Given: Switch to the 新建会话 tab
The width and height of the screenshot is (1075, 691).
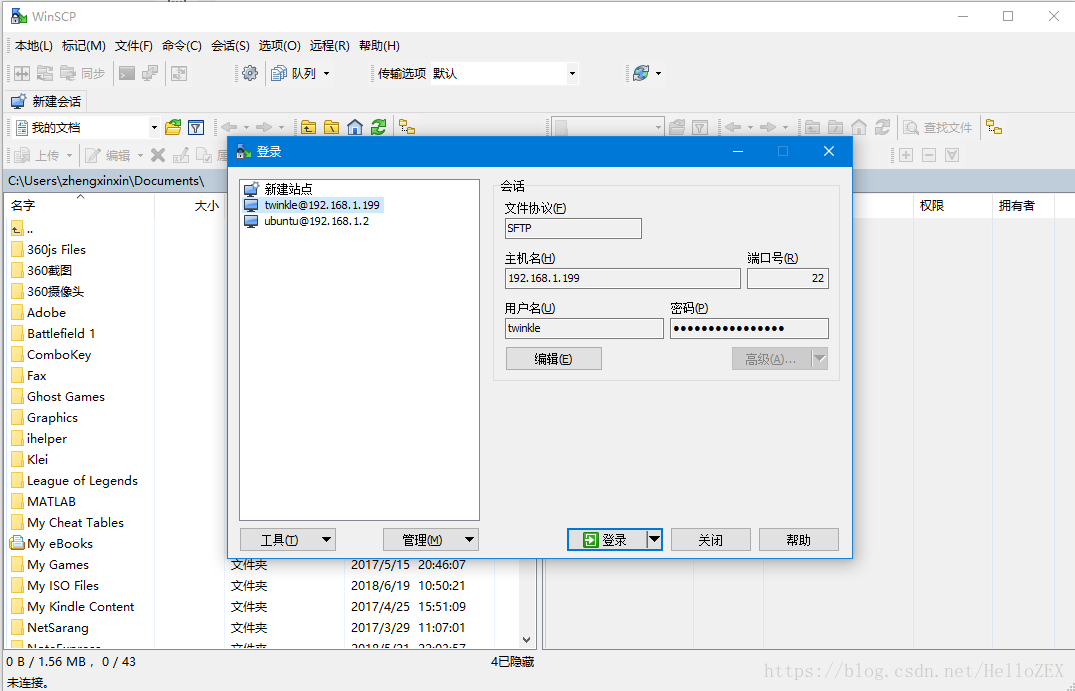Looking at the screenshot, I should pos(46,101).
